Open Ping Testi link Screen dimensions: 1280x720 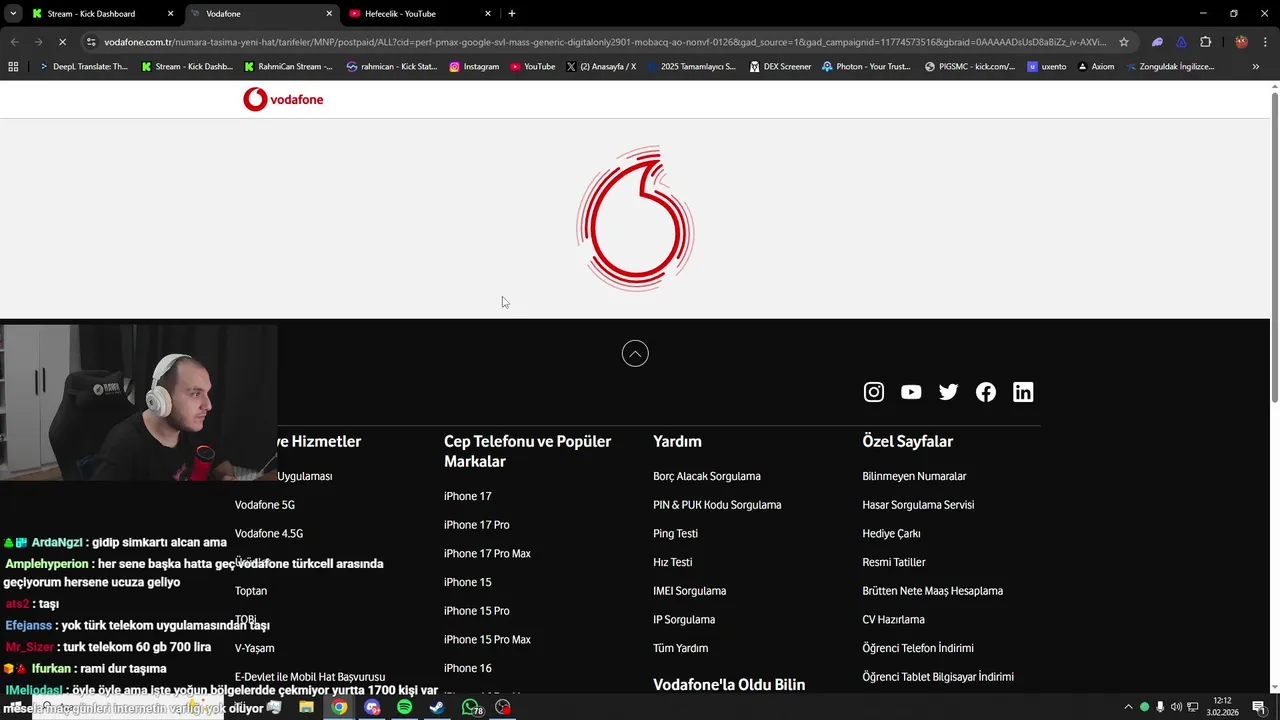[x=675, y=533]
